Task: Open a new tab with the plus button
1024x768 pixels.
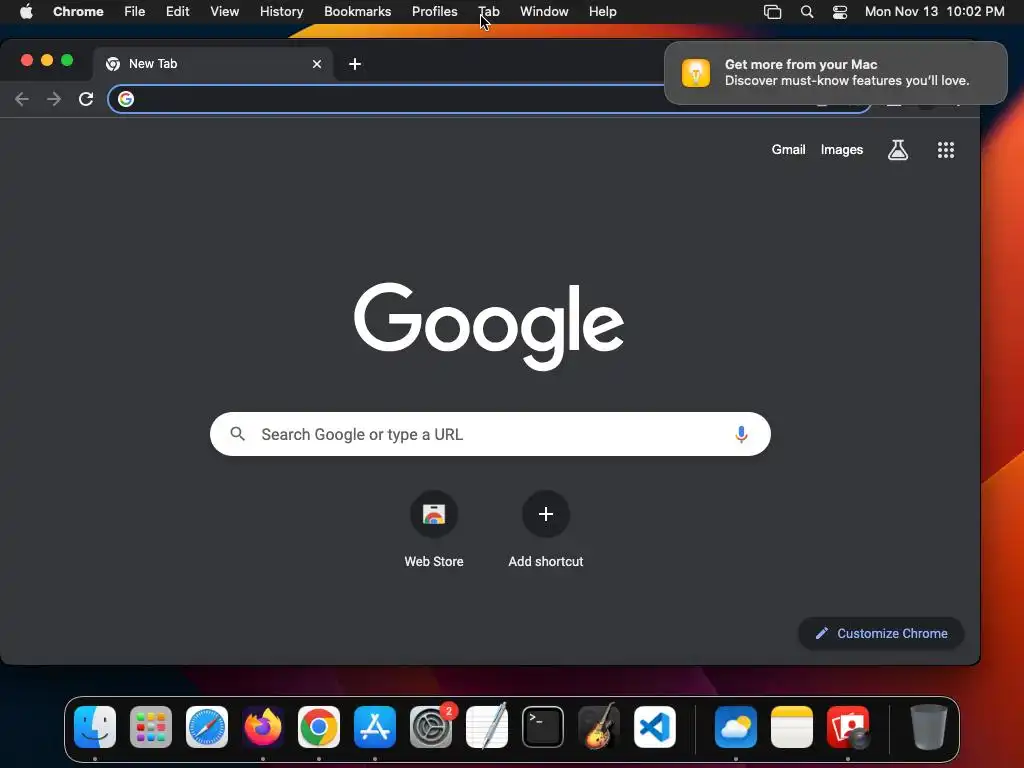Action: [355, 64]
